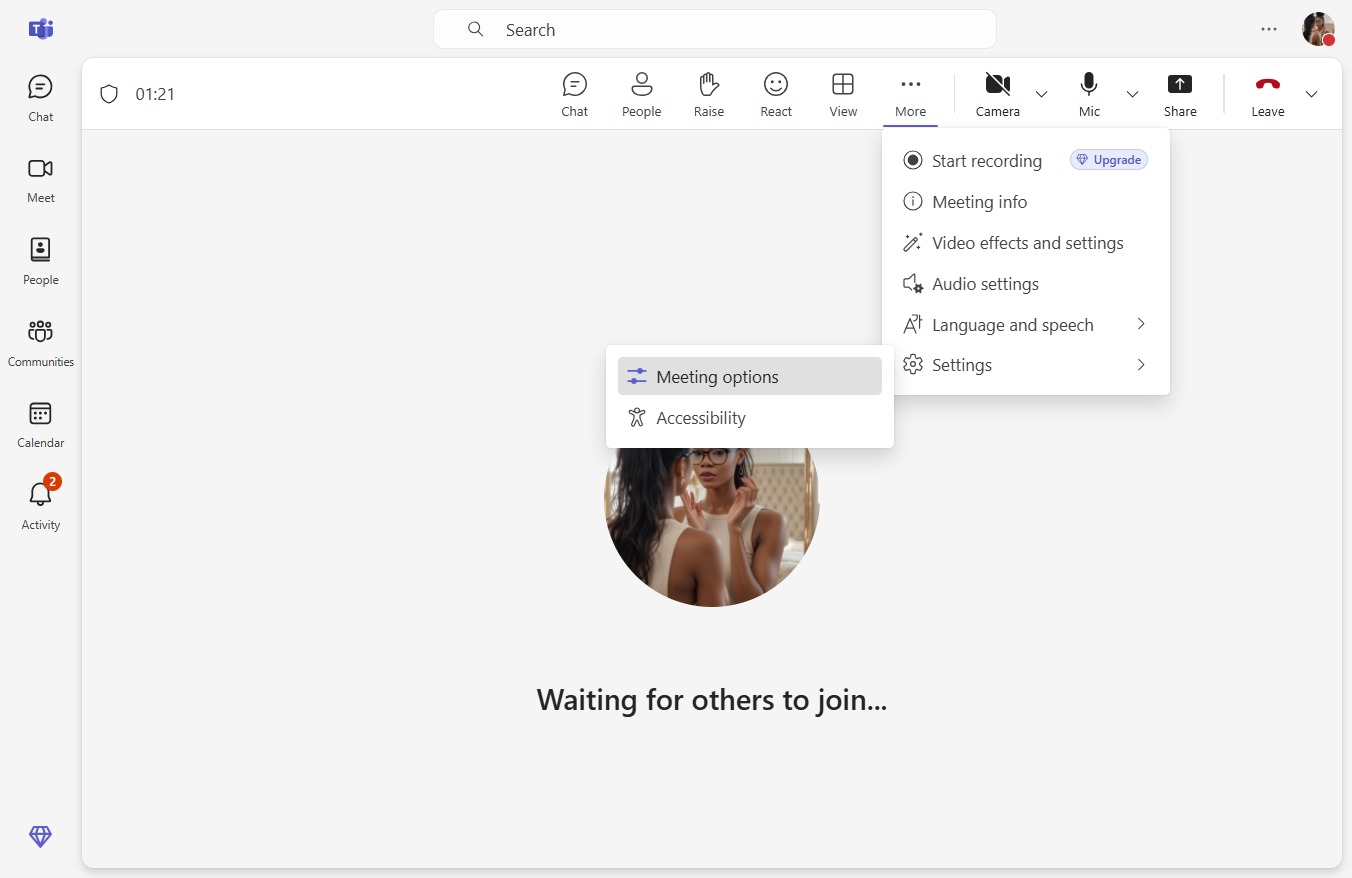Share your screen with Share button
This screenshot has height=878, width=1352.
pos(1180,95)
